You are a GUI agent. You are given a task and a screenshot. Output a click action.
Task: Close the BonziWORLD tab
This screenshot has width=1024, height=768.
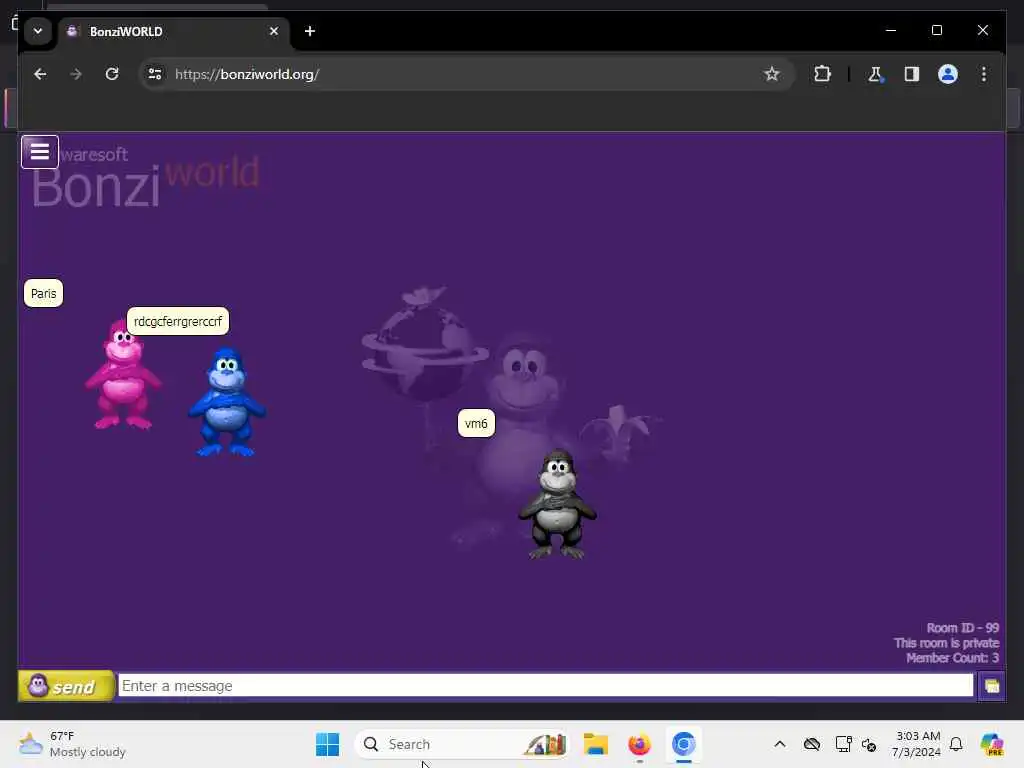coord(274,31)
